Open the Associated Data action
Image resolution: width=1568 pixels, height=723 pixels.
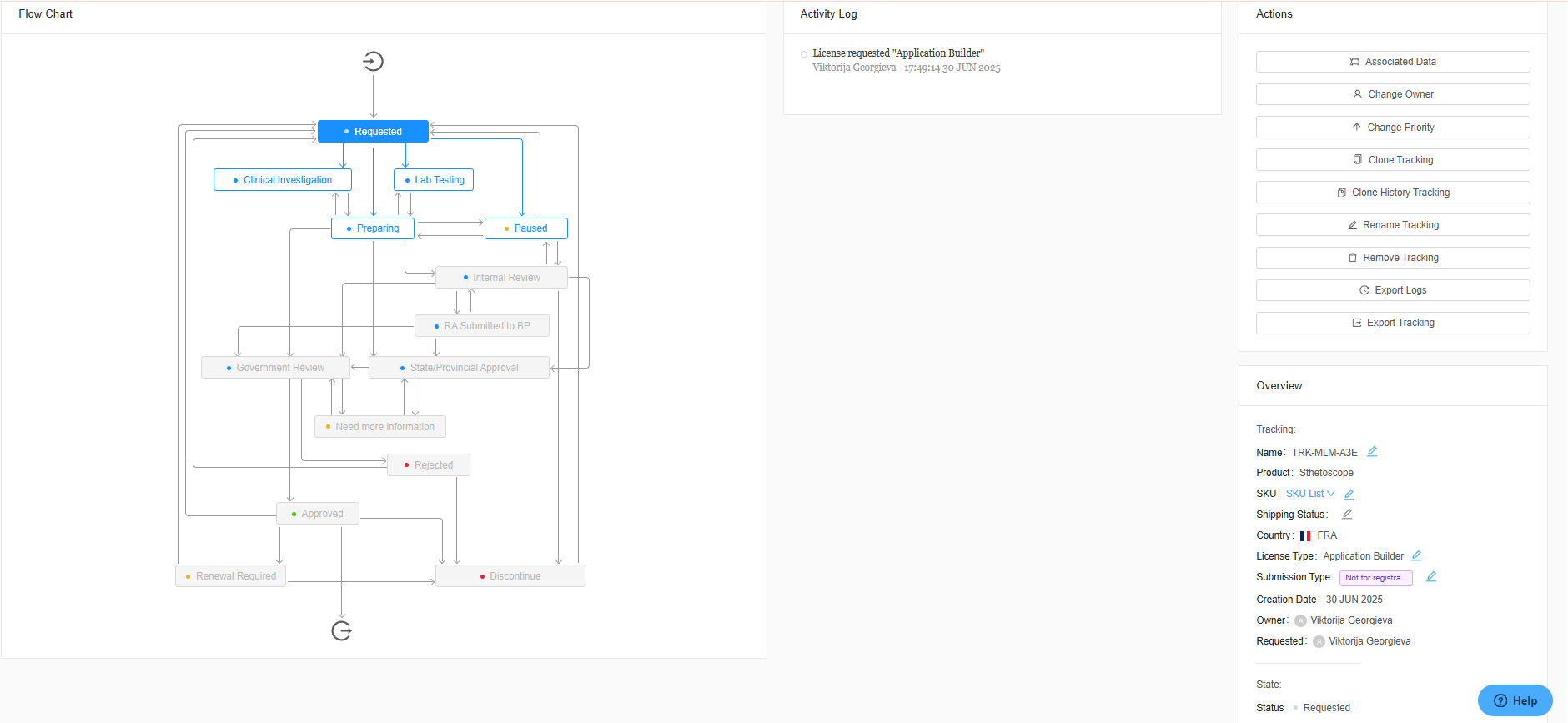point(1392,62)
